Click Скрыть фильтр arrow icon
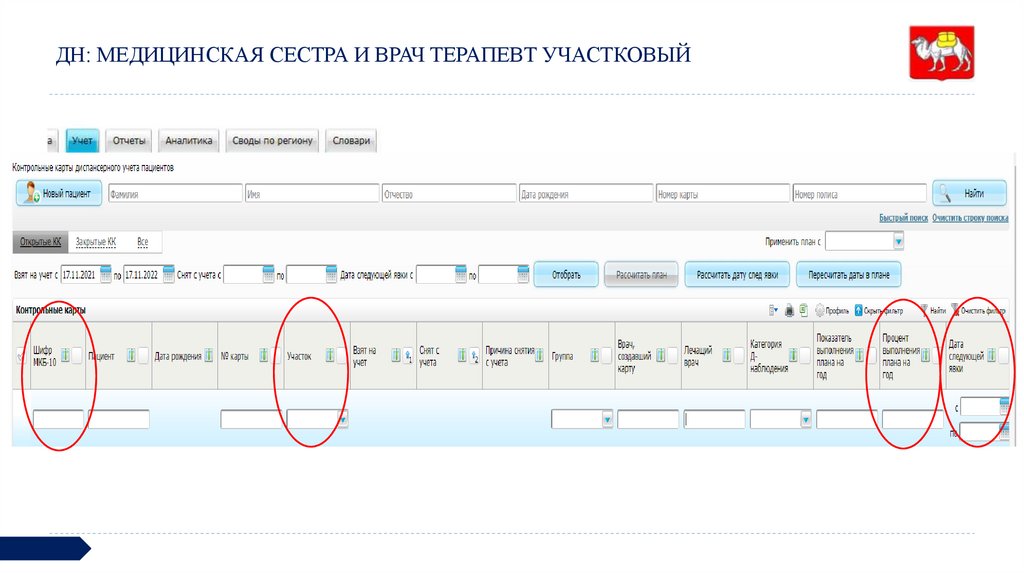 [859, 311]
